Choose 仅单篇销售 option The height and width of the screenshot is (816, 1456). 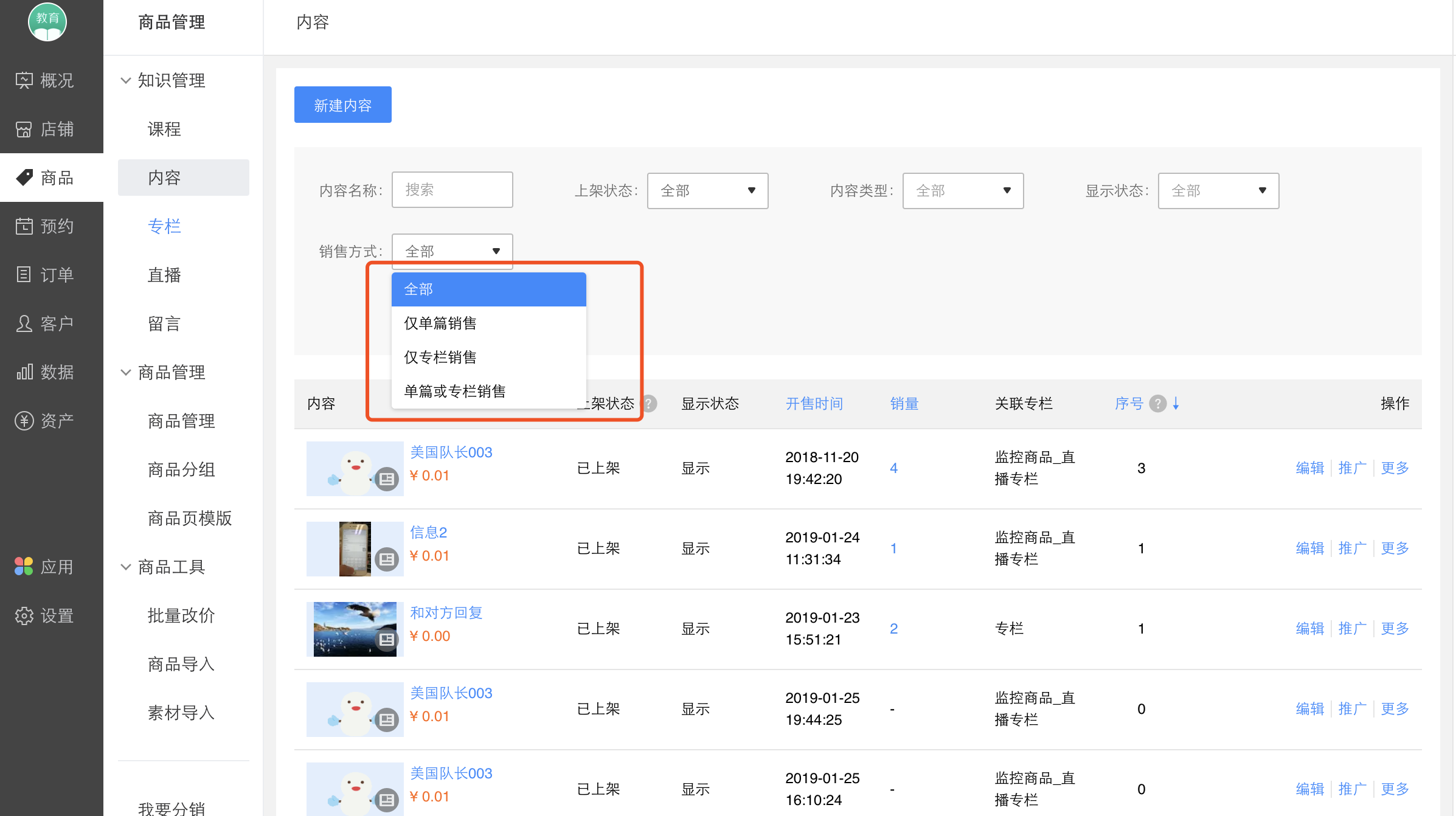click(x=488, y=323)
